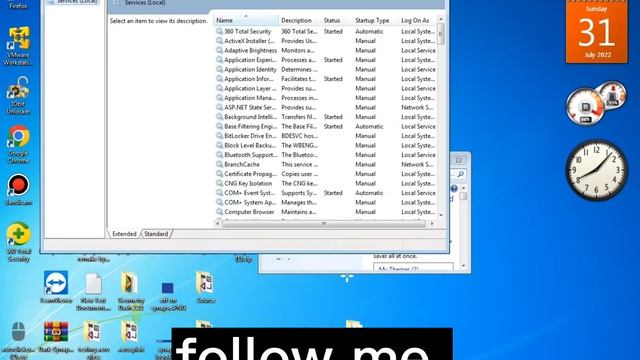
Task: Select the Application Infor... service row
Action: tap(325, 79)
